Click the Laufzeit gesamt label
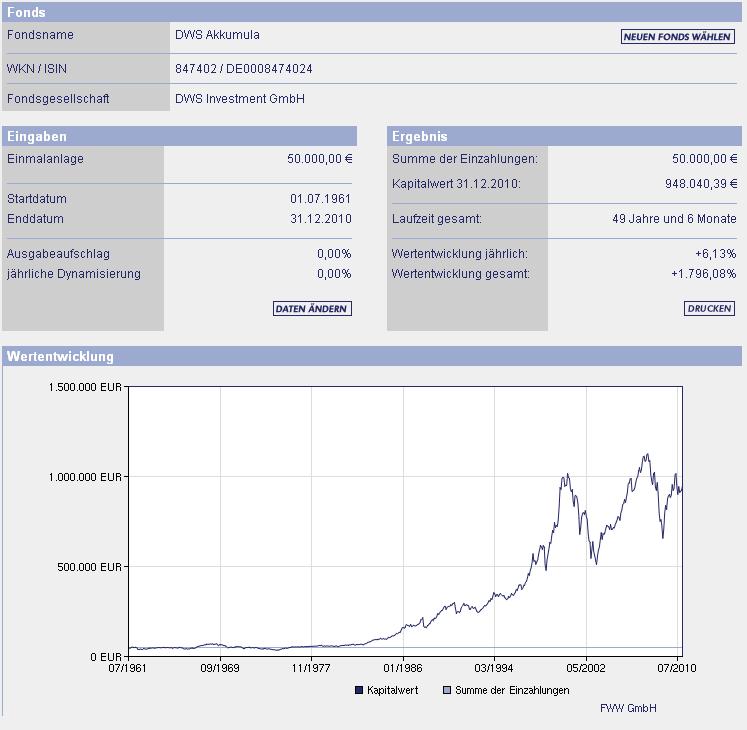This screenshot has height=730, width=747. [x=436, y=219]
